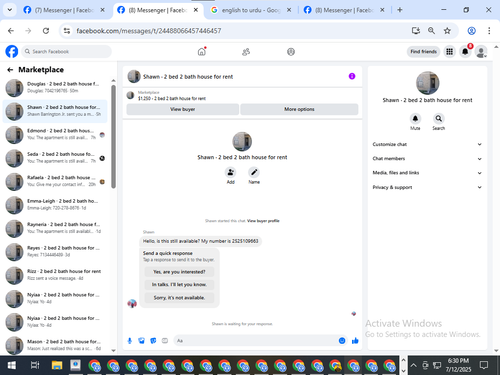Open the emoji picker in message box

tap(342, 341)
